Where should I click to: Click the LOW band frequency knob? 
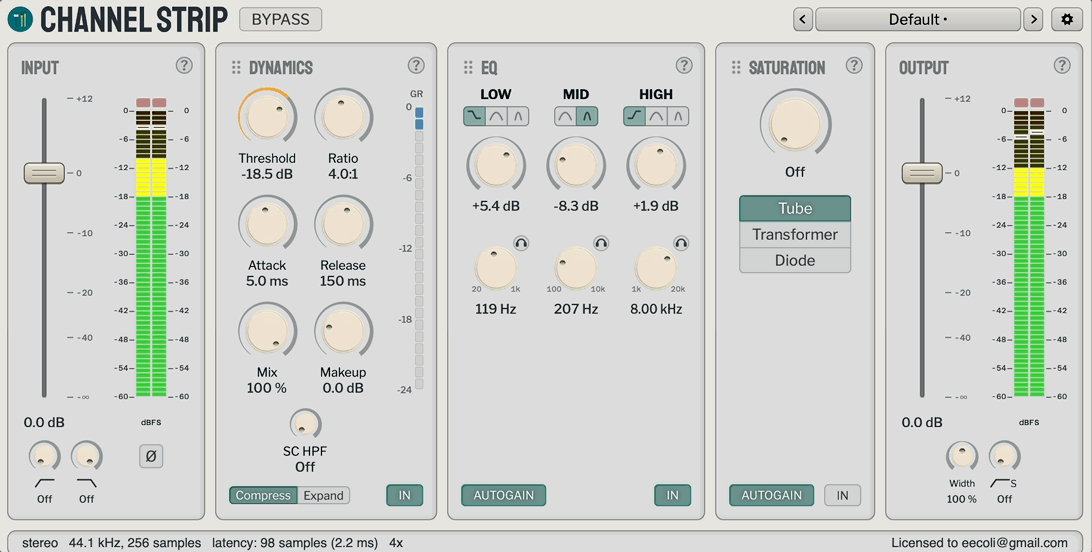[496, 268]
